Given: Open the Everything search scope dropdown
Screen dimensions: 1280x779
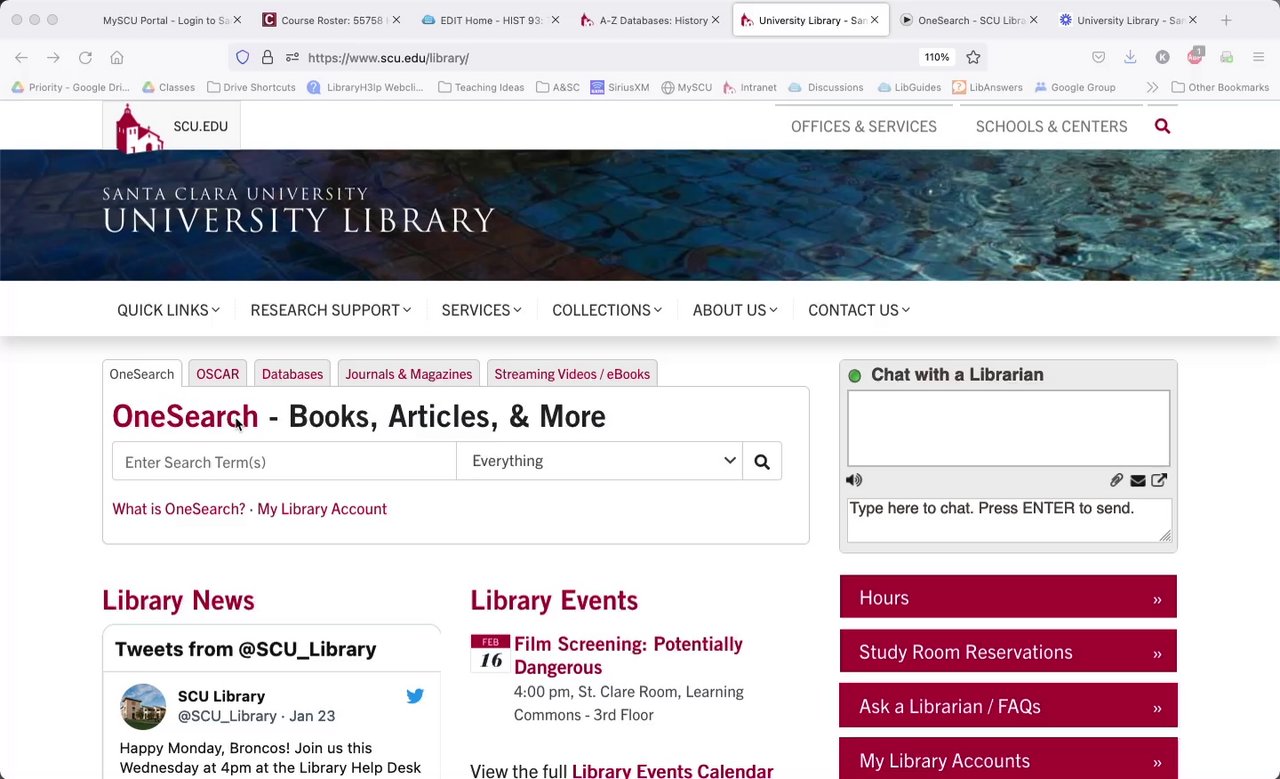Looking at the screenshot, I should (599, 461).
